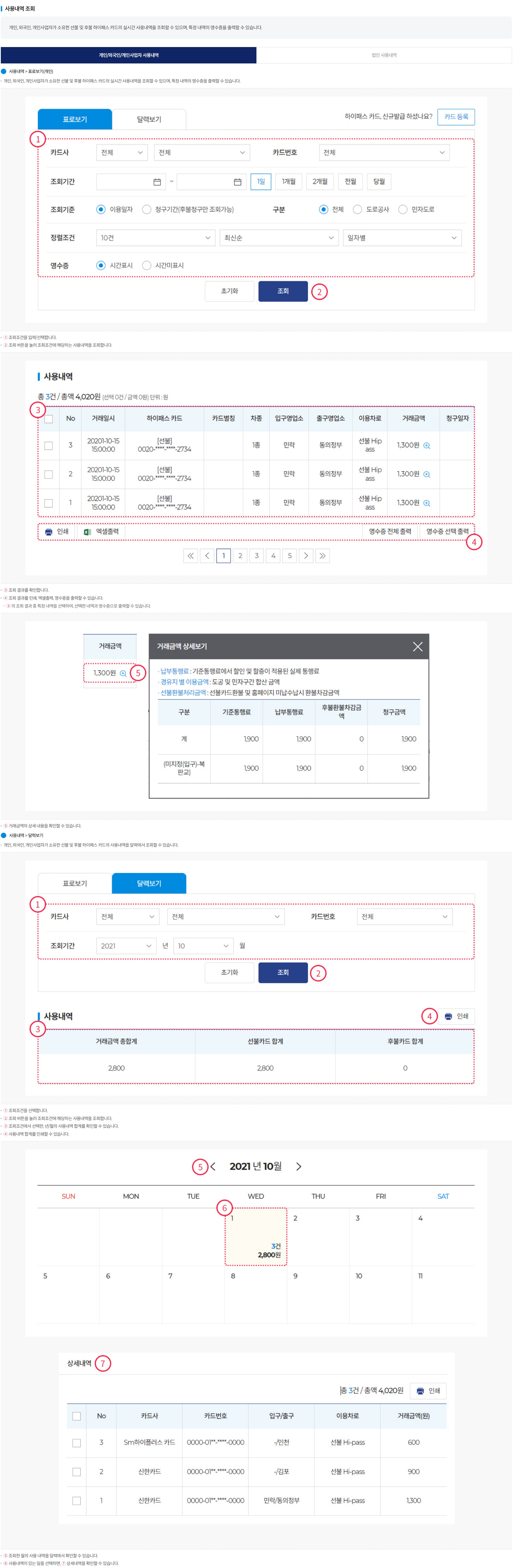Click magnifier beside 1,300원 in table row No 1
Image resolution: width=515 pixels, height=1568 pixels.
(x=427, y=503)
